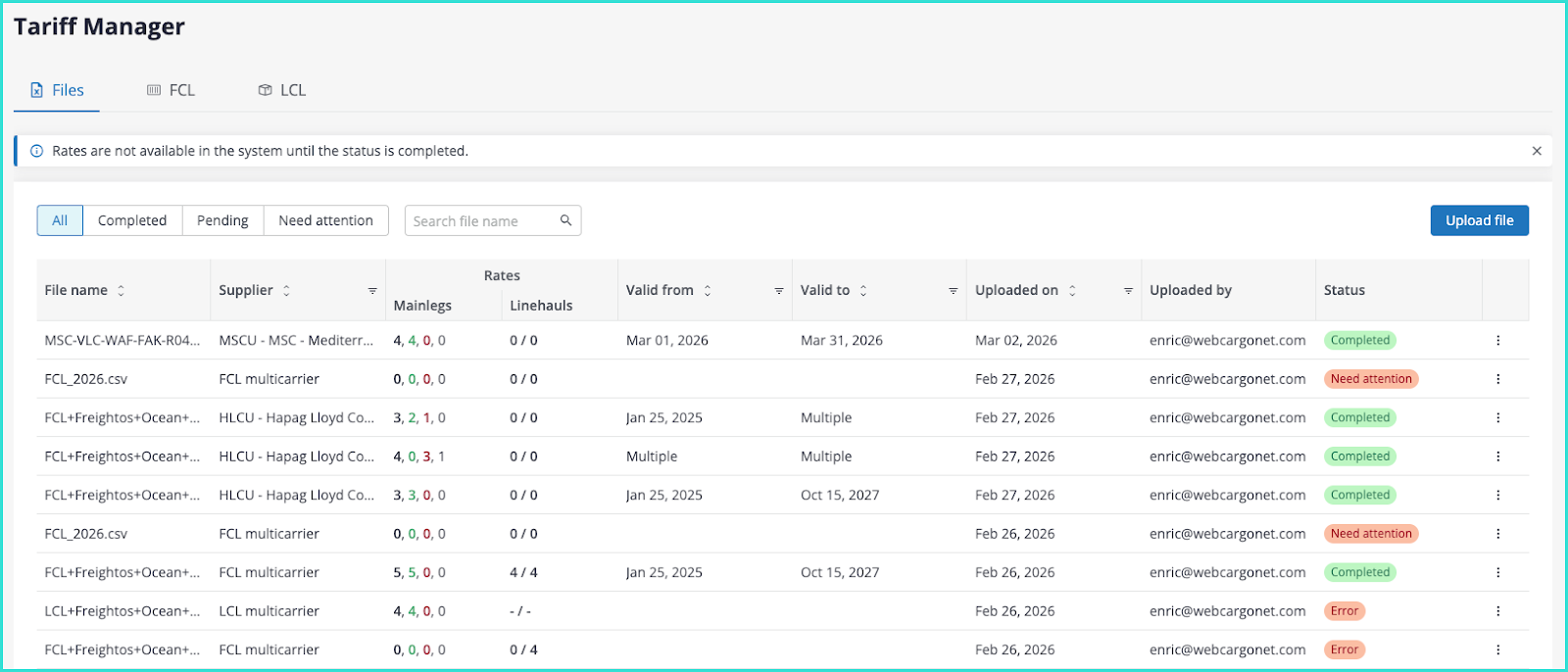1568x672 pixels.
Task: Sort table by File name
Action: pos(122,291)
